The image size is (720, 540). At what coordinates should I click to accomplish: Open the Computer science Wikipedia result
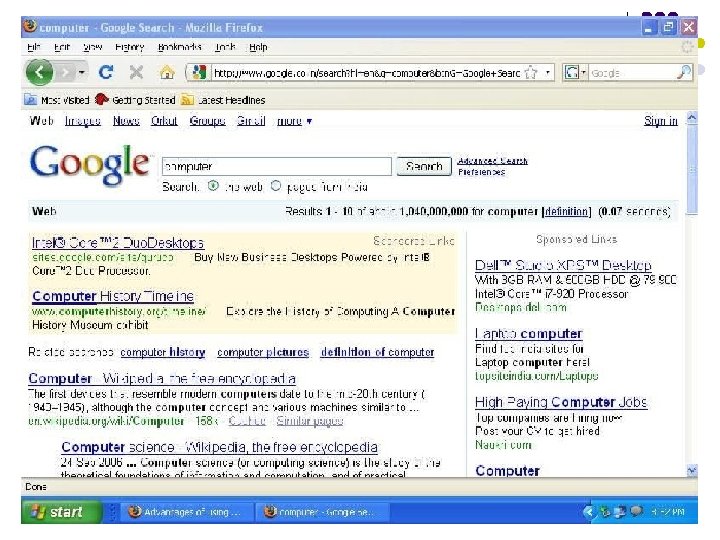click(219, 447)
